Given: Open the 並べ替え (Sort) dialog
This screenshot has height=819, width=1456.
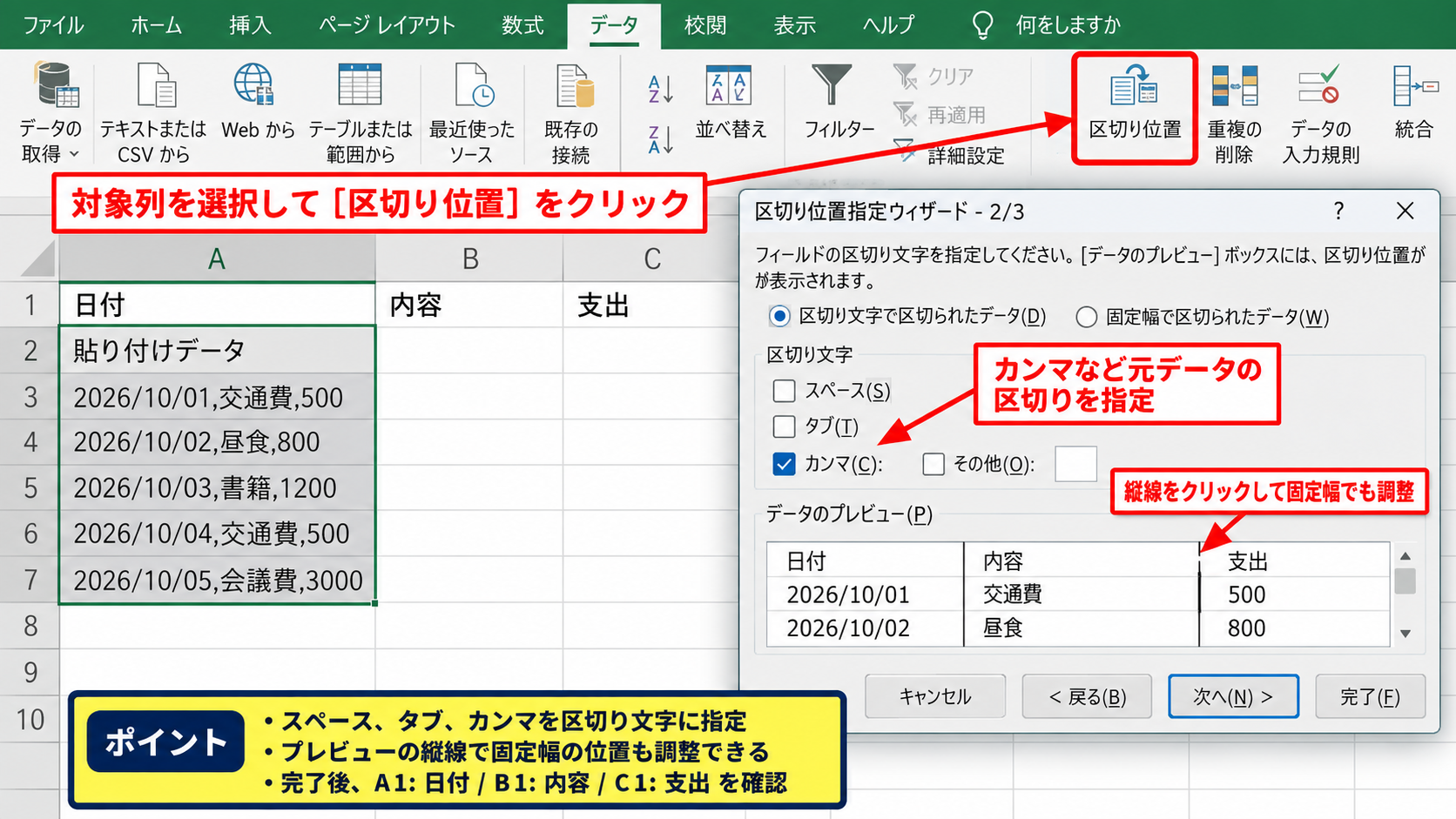Looking at the screenshot, I should click(x=730, y=101).
